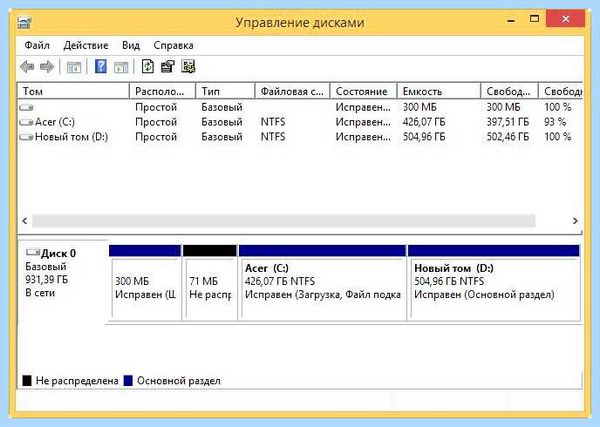
Task: Click the NTFS cell in Acer (C:) row
Action: tap(273, 122)
